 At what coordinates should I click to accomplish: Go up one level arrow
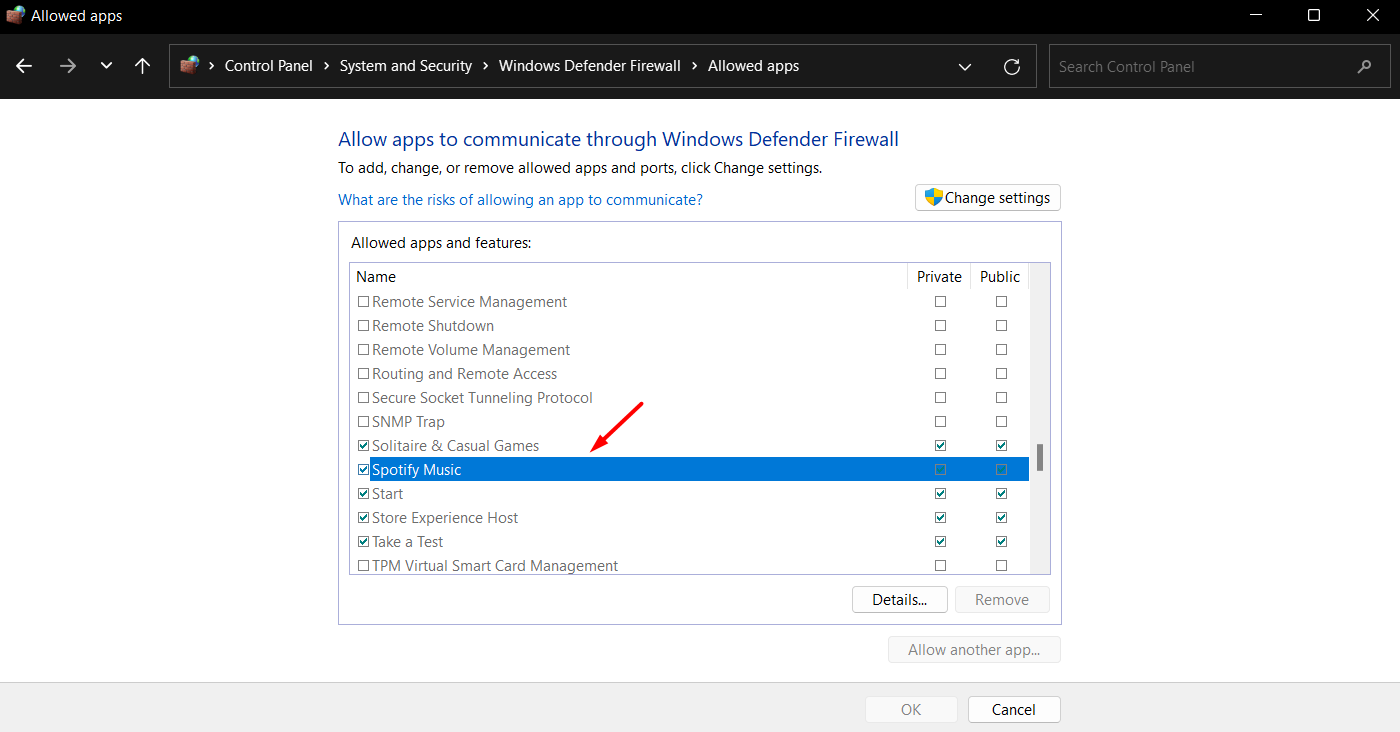click(x=142, y=66)
